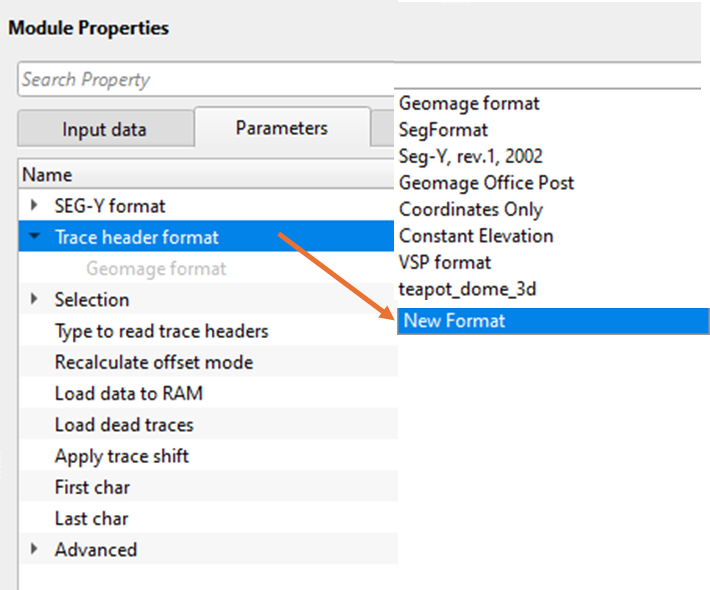Screen dimensions: 710x590
Task: Select Constant Elevation format
Action: click(x=476, y=236)
